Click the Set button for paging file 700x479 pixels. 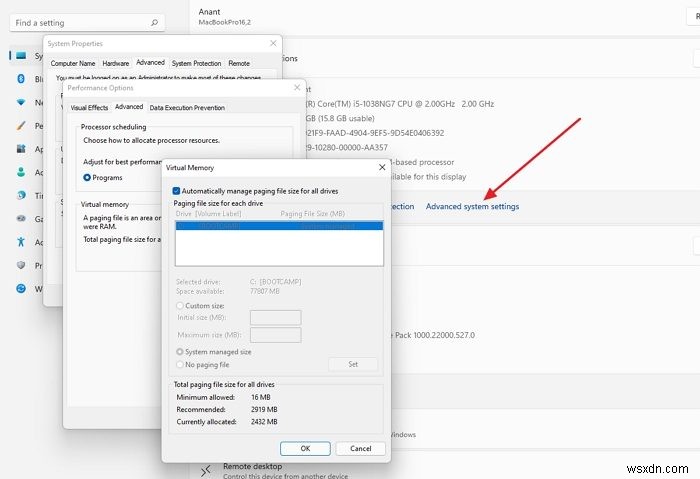(x=353, y=364)
